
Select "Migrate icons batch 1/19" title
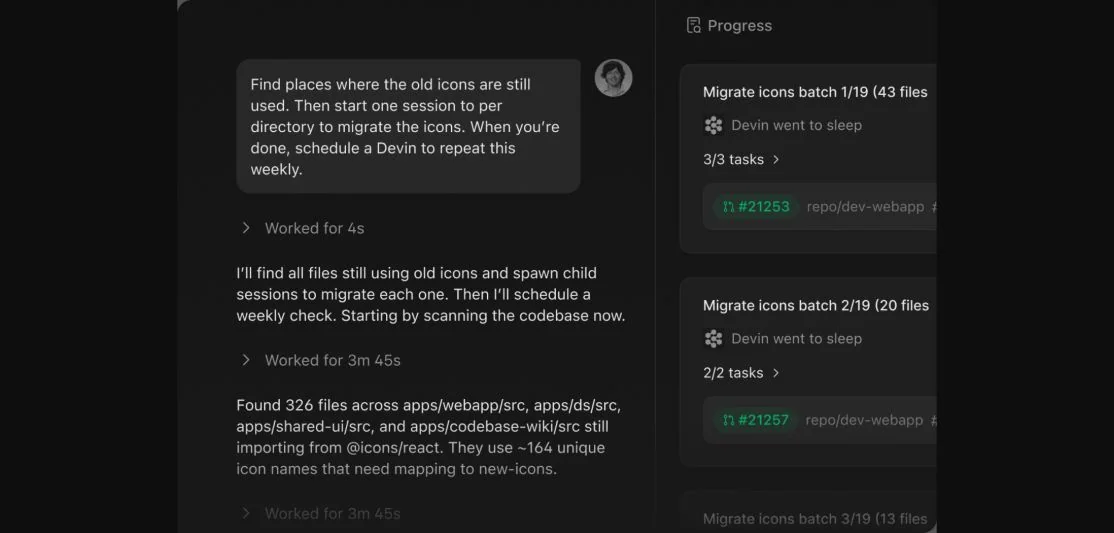[815, 92]
